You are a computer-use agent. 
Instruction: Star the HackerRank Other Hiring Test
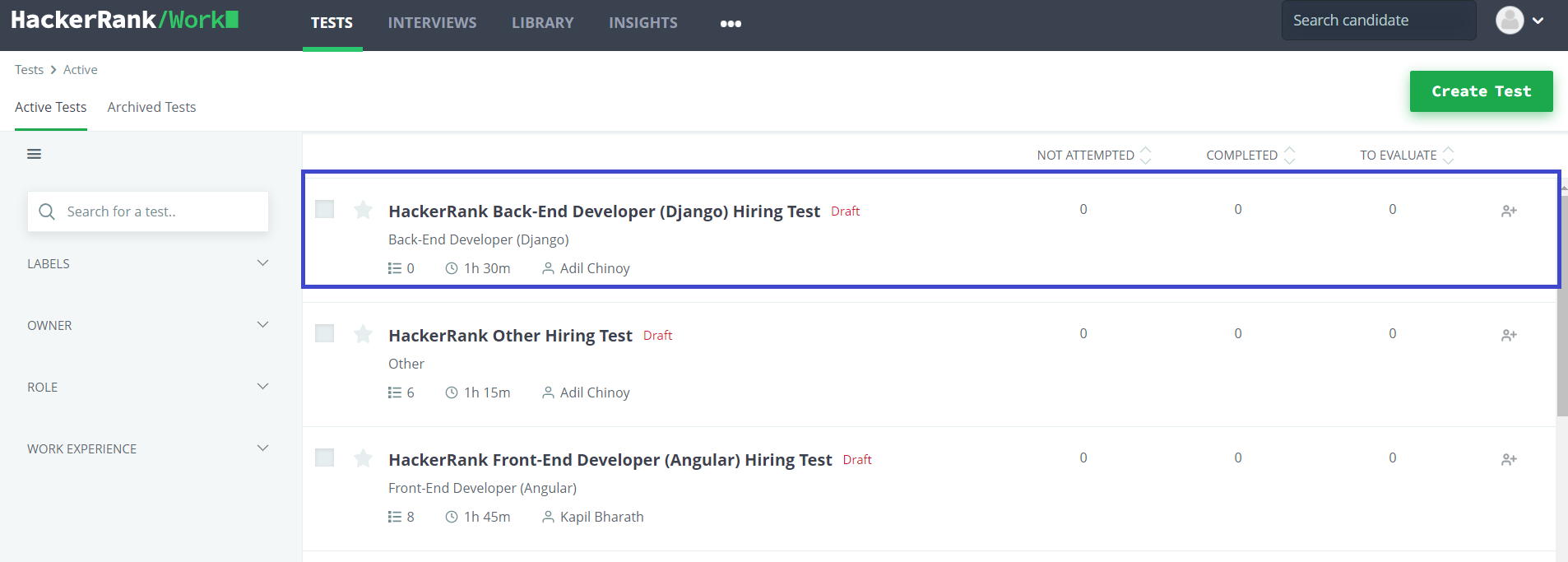click(x=363, y=334)
